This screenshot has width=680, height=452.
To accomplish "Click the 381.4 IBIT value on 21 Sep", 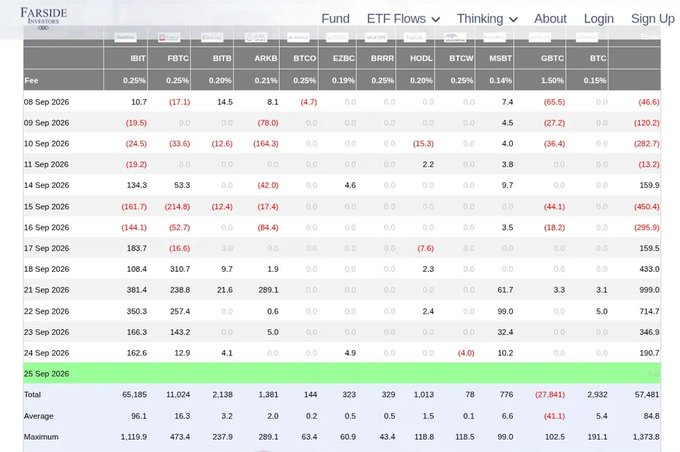I will coord(137,290).
